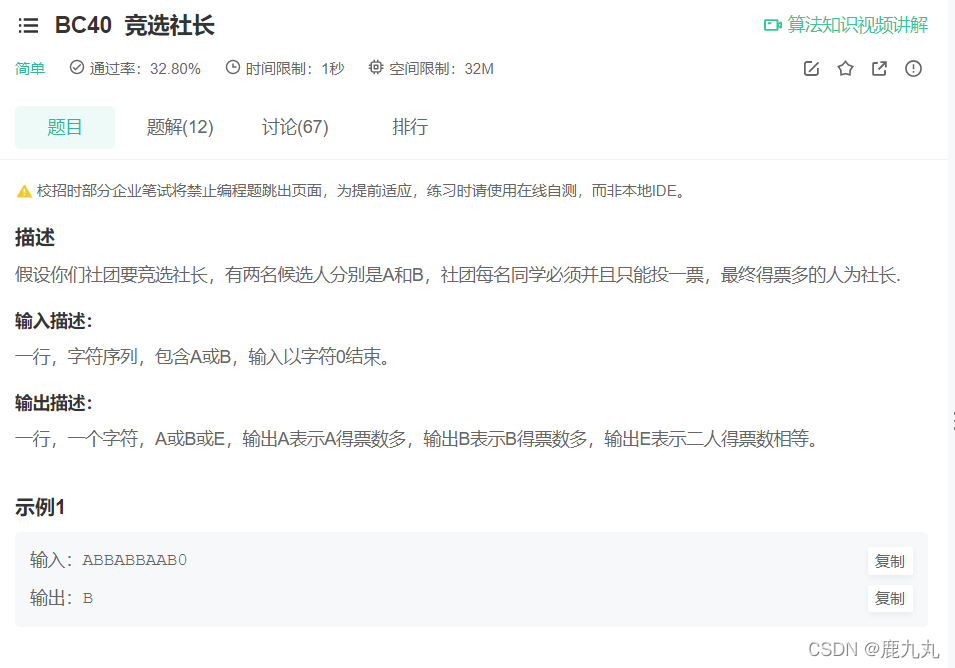The height and width of the screenshot is (668, 955).
Task: Favorite this problem with star icon
Action: point(845,68)
